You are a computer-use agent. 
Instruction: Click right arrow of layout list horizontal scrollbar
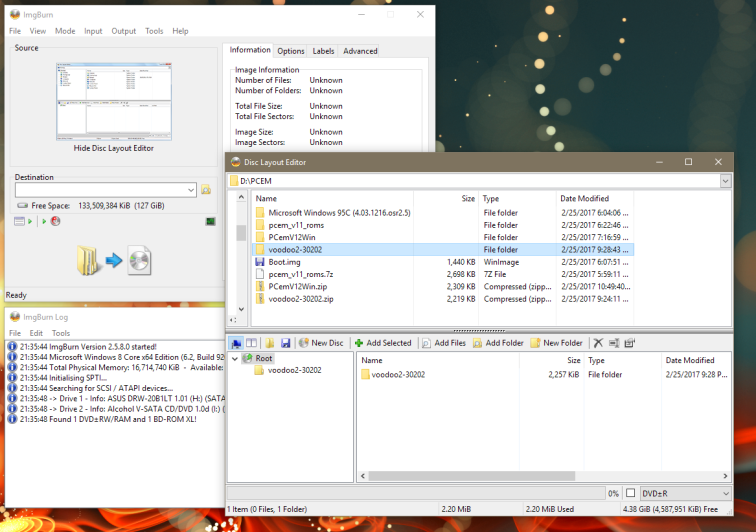pyautogui.click(x=725, y=476)
